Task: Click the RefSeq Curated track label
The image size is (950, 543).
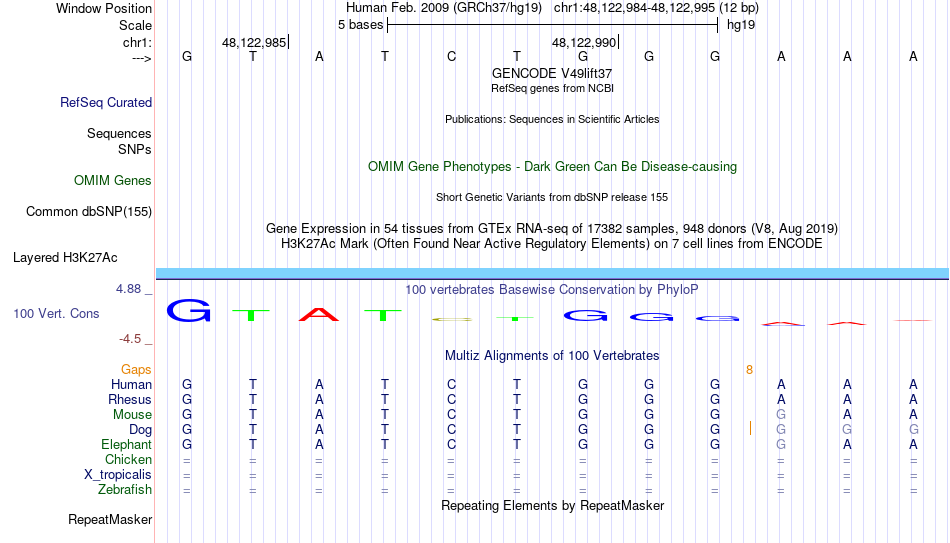Action: (106, 102)
